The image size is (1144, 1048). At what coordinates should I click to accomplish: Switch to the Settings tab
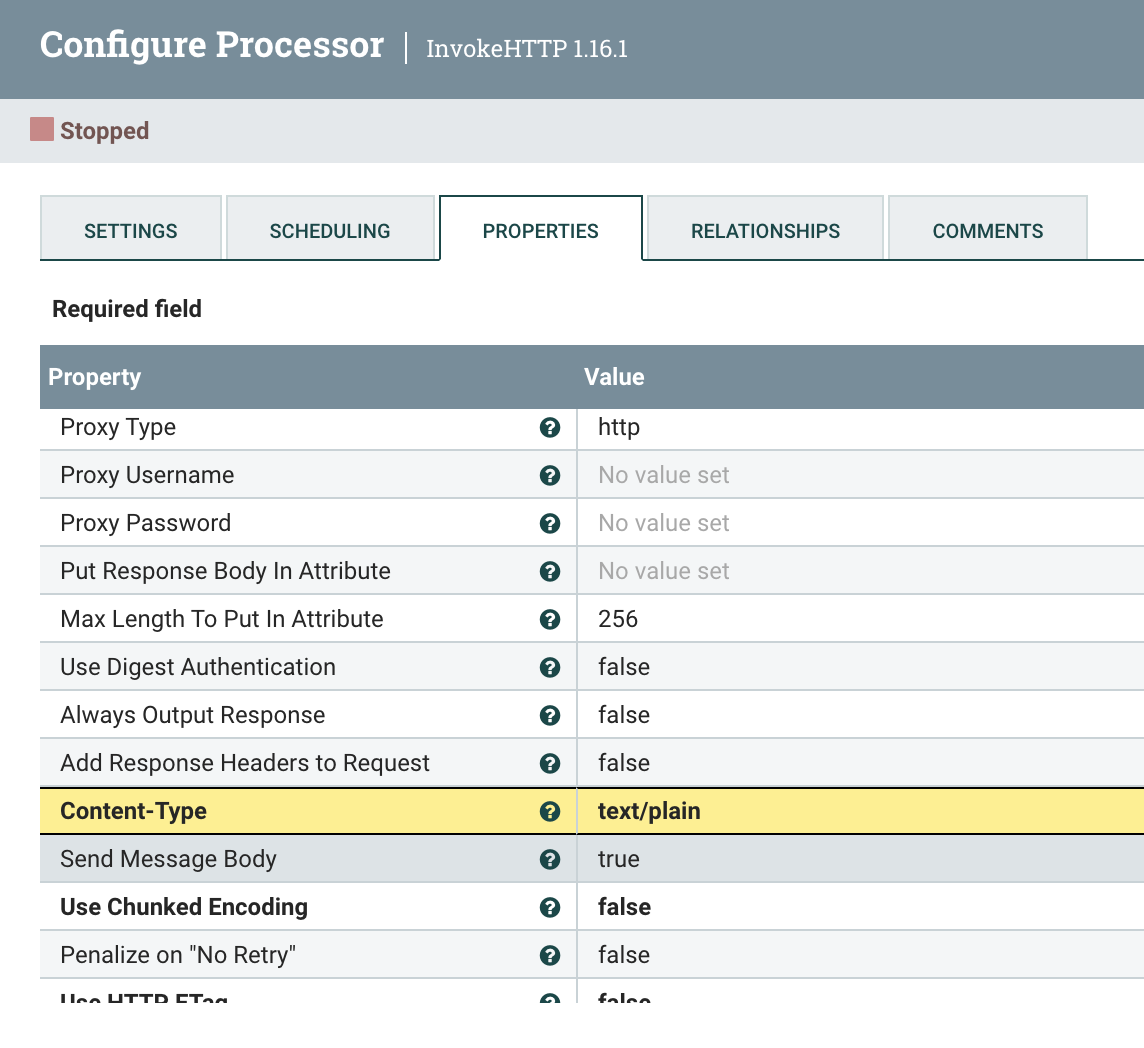point(130,230)
